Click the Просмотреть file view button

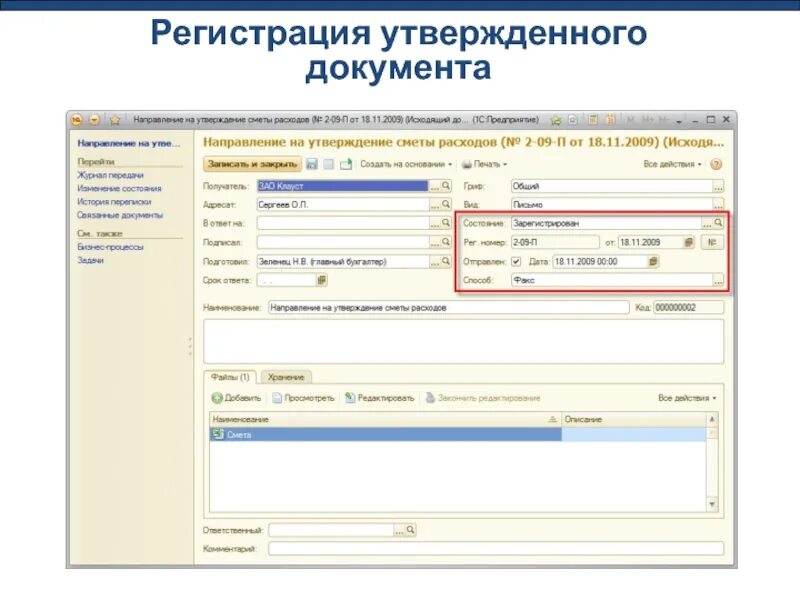303,398
